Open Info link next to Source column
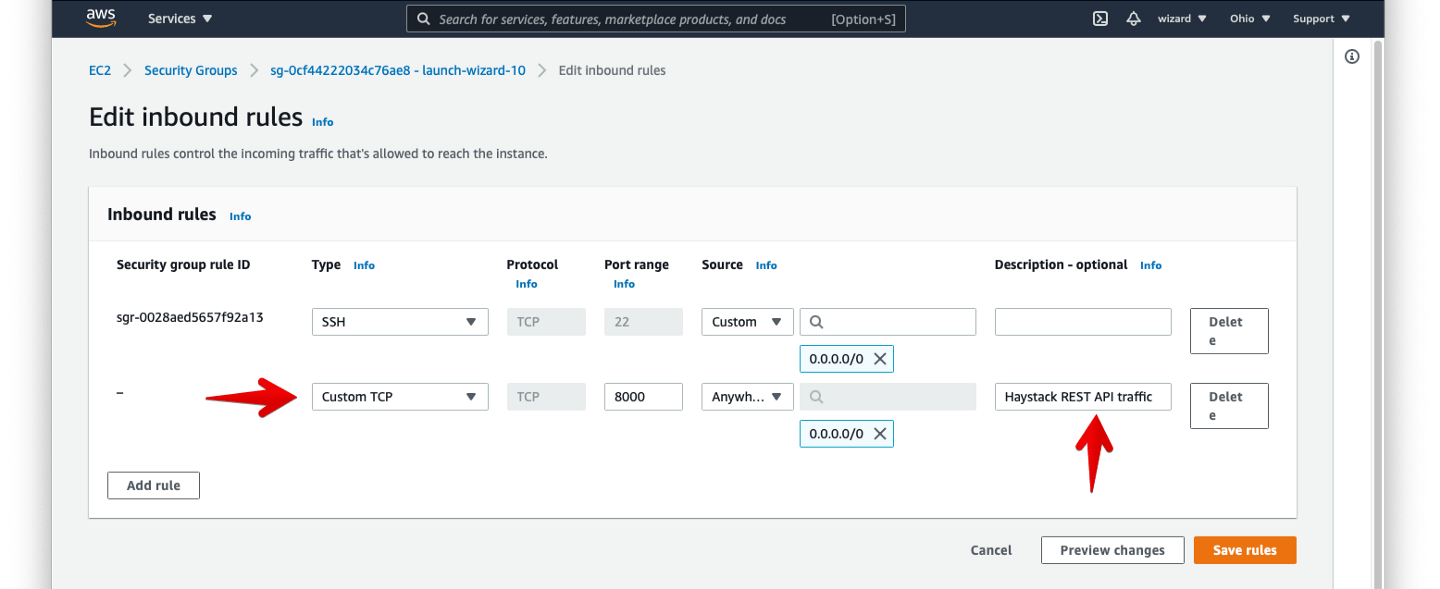Screen dimensions: 1440x589 [766, 265]
